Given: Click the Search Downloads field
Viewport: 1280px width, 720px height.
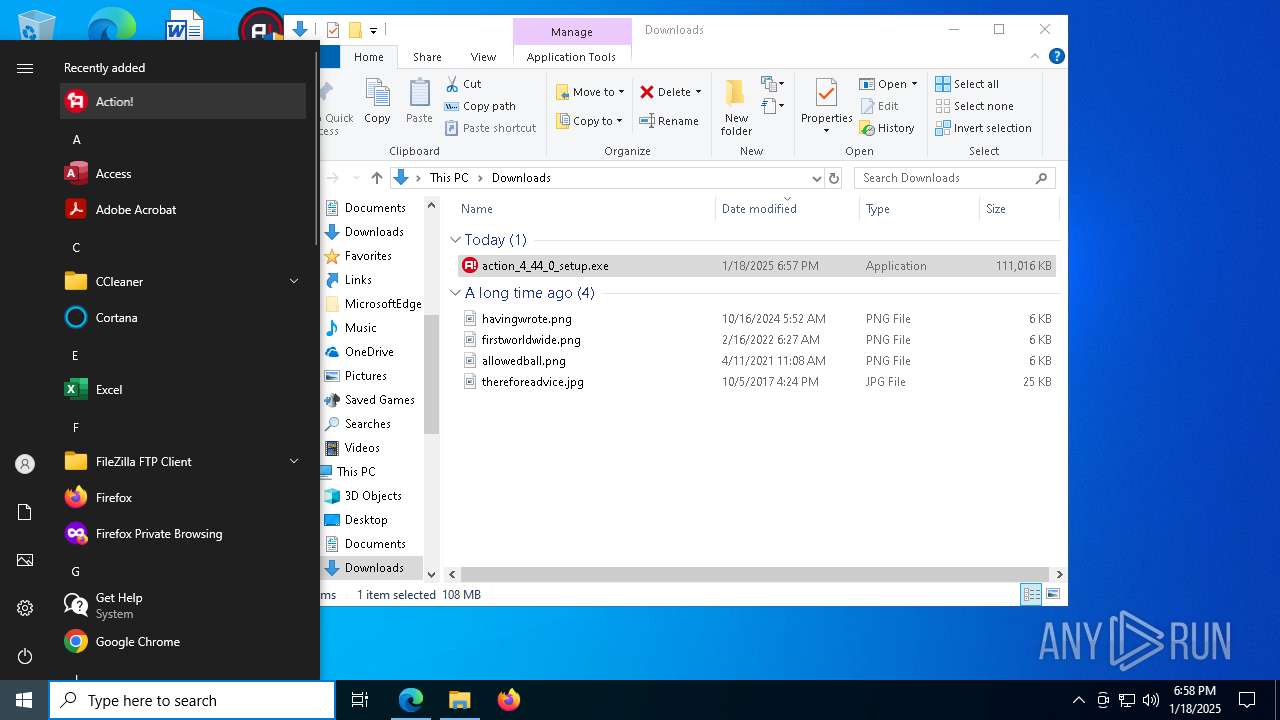Looking at the screenshot, I should tap(955, 178).
